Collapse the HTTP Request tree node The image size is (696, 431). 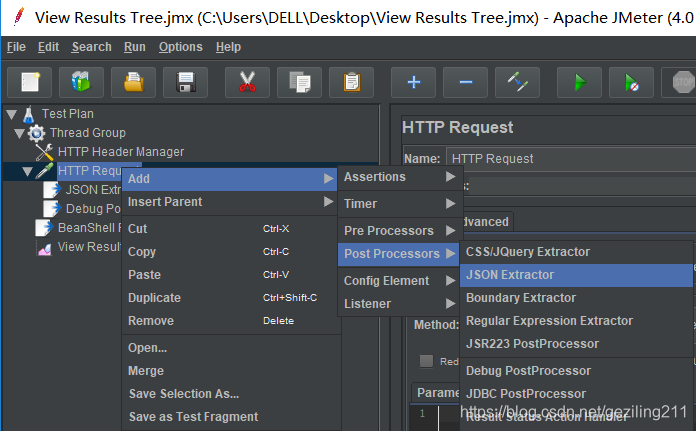click(27, 171)
